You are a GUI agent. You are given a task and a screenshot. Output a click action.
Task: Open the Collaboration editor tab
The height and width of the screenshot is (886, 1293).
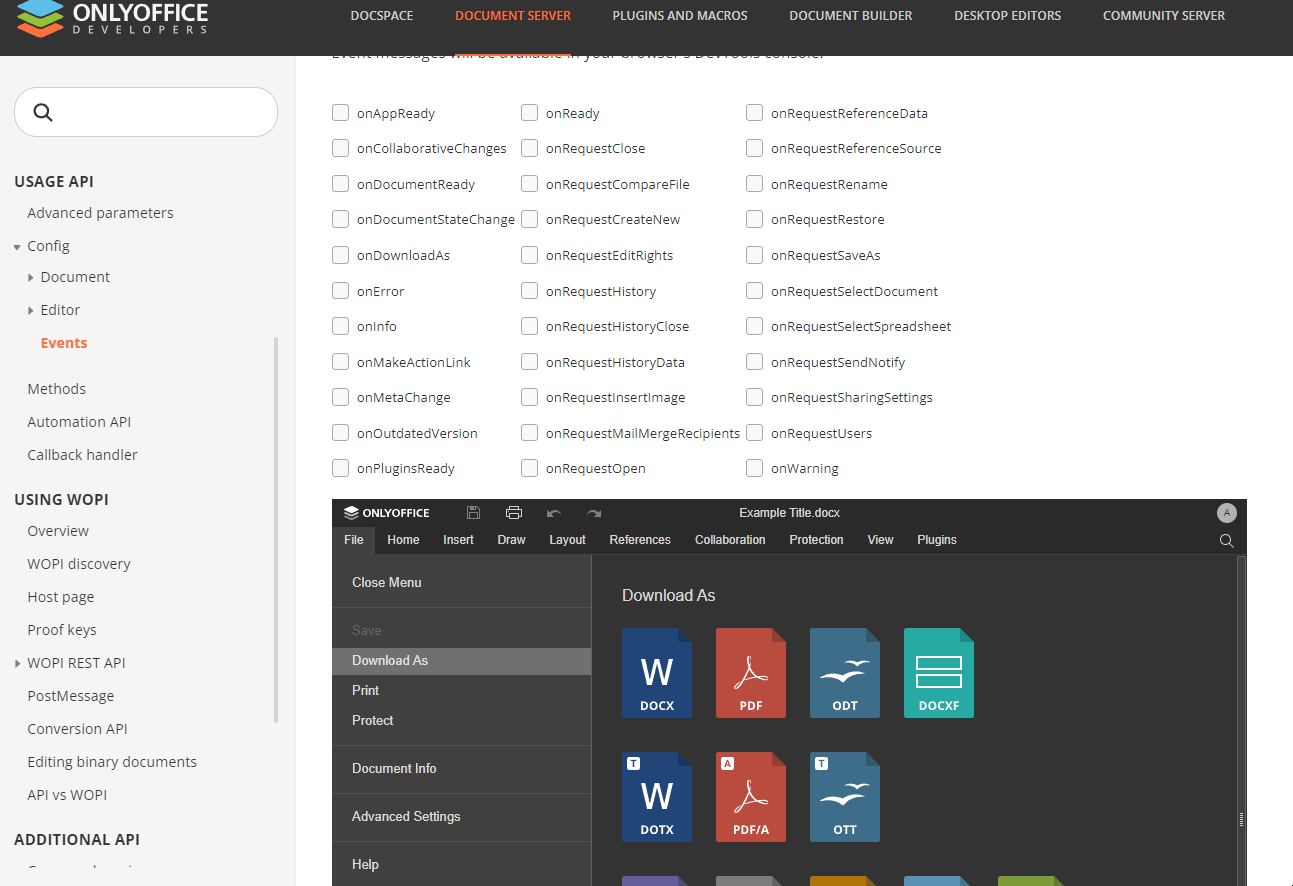[x=730, y=540]
